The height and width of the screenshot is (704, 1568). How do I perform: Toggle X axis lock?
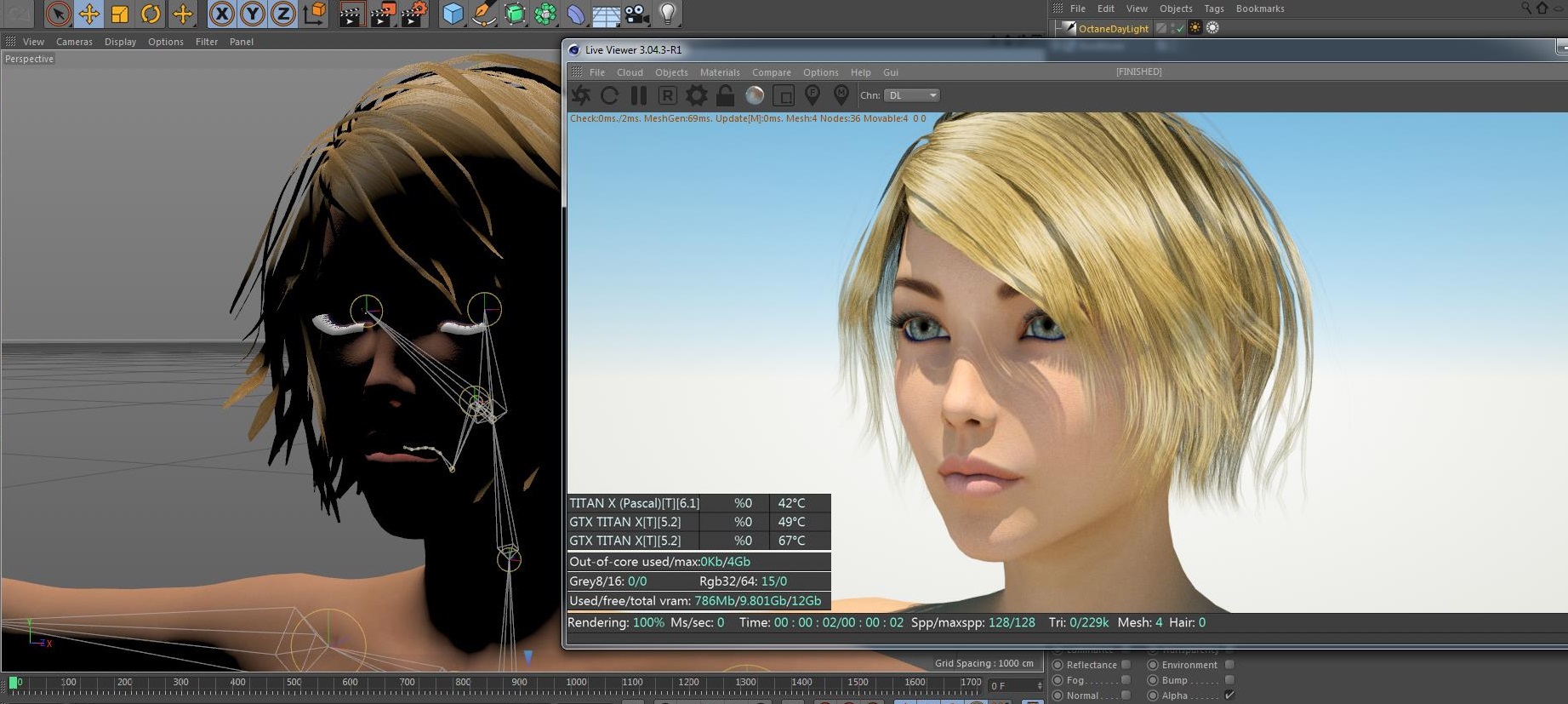221,14
